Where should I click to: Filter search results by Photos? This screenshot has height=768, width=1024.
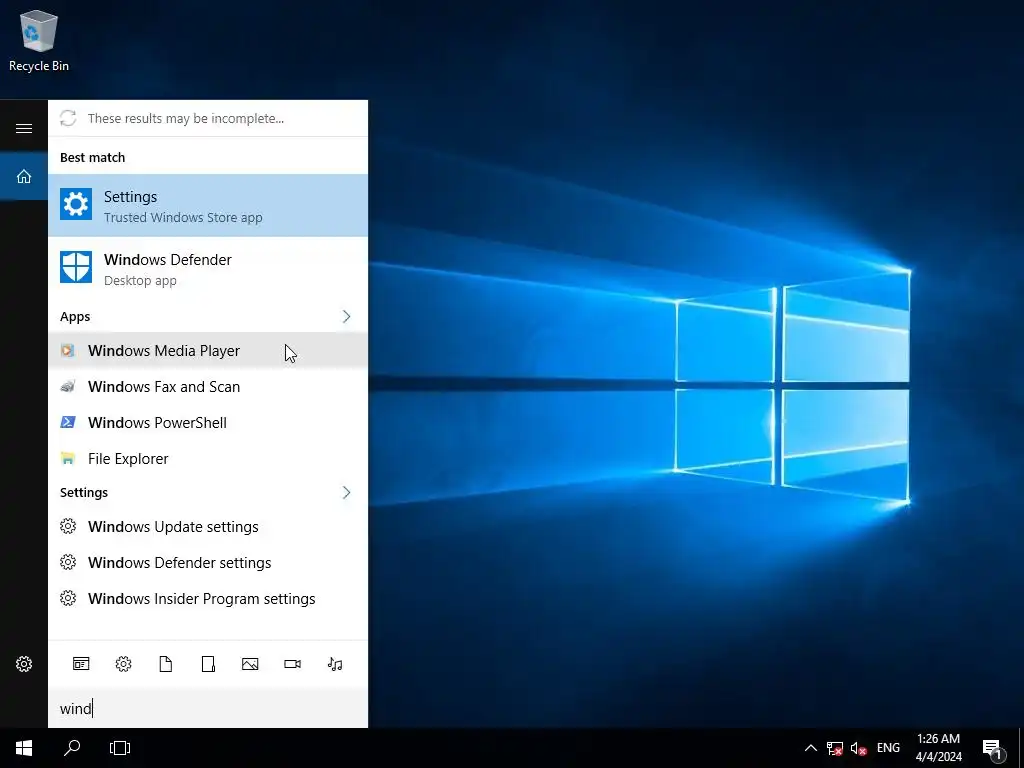pos(250,664)
